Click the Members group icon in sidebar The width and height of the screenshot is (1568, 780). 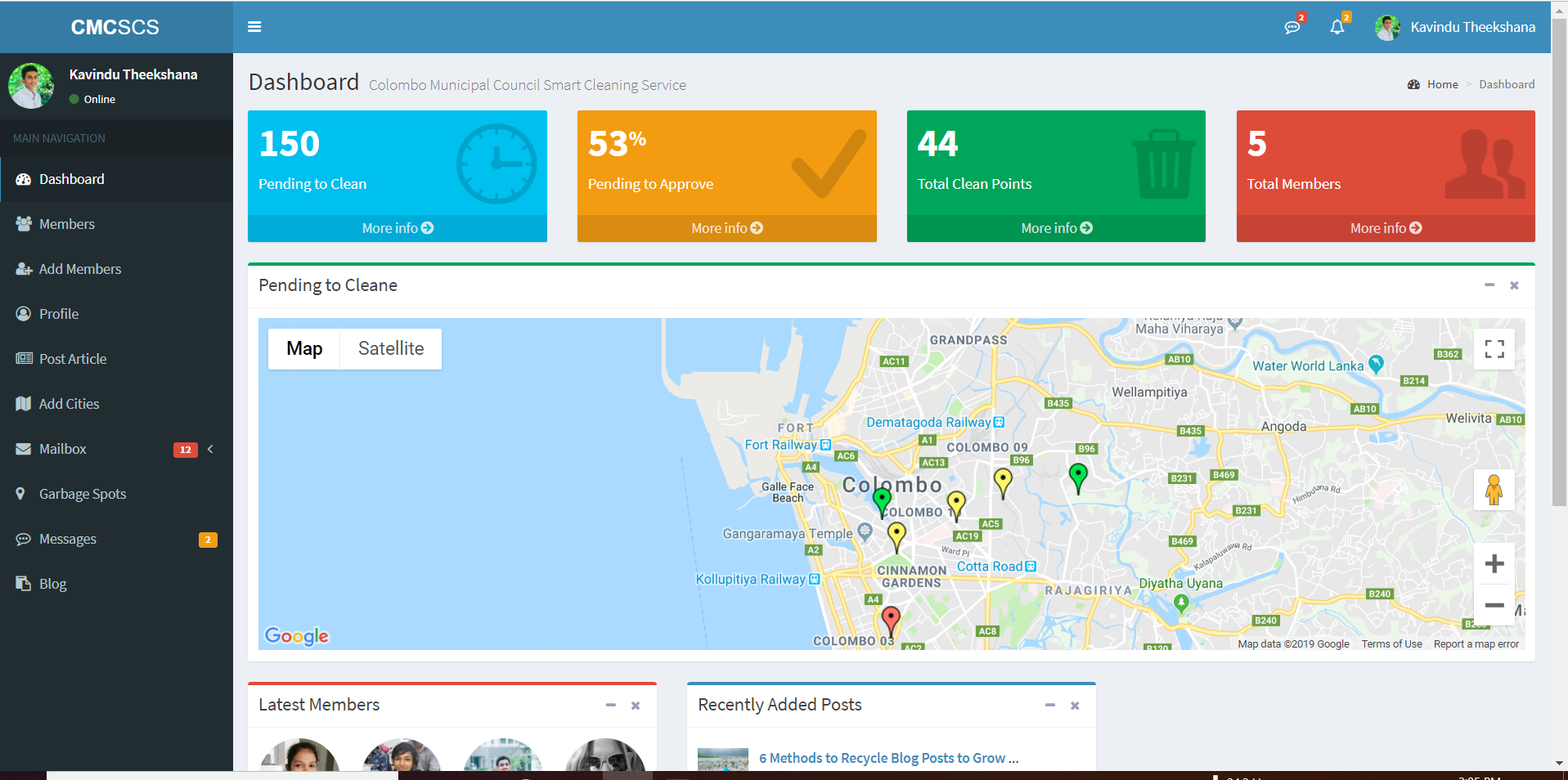[x=24, y=224]
